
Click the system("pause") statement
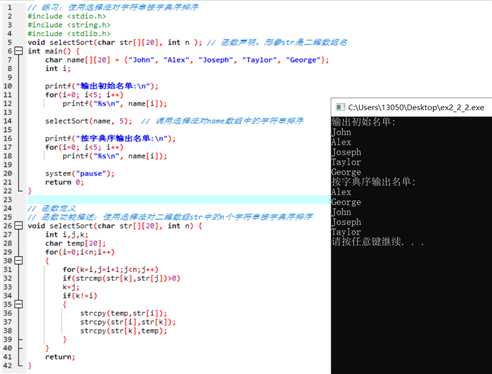80,173
